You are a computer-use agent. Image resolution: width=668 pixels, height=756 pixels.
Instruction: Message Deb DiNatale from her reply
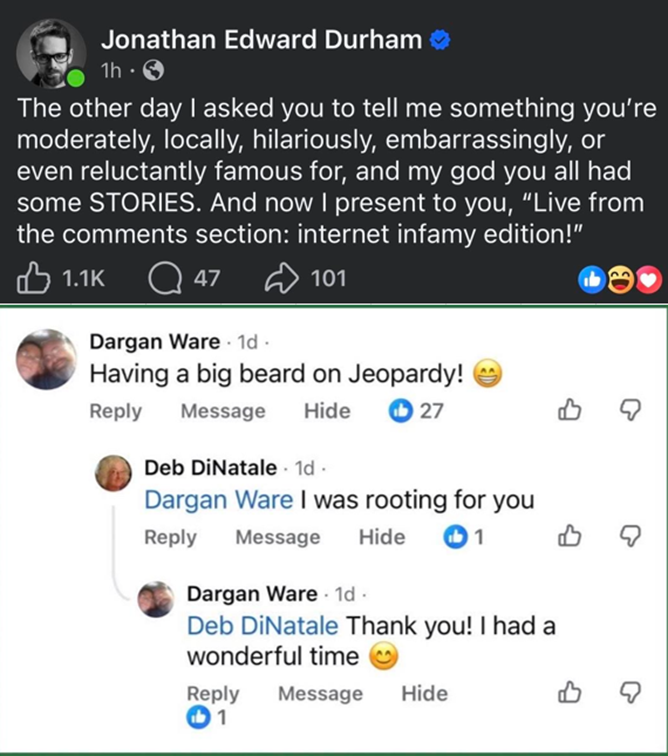[277, 537]
